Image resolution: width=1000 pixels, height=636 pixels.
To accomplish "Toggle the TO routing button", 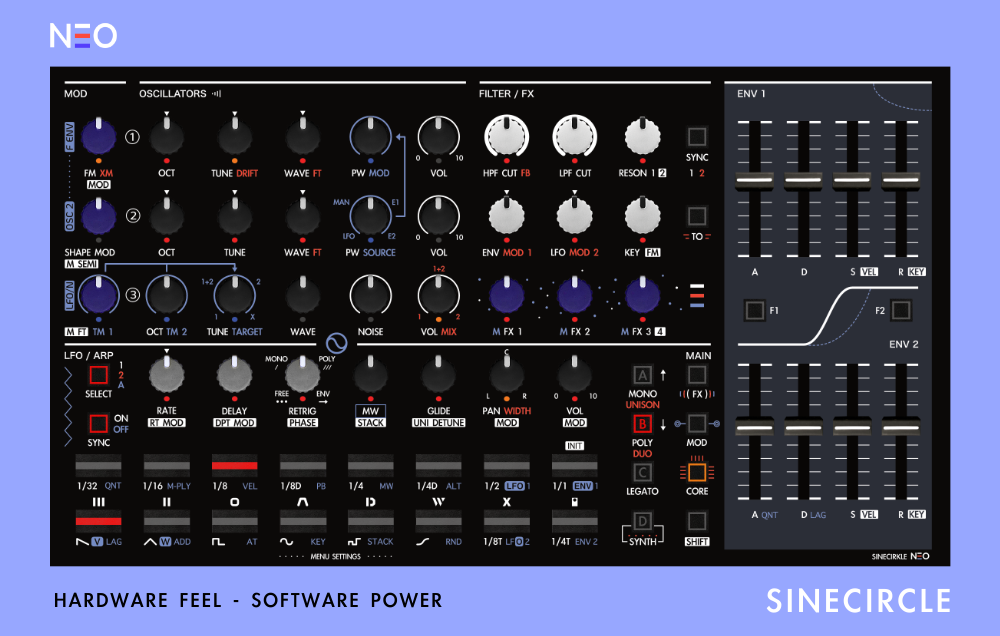I will (x=696, y=216).
